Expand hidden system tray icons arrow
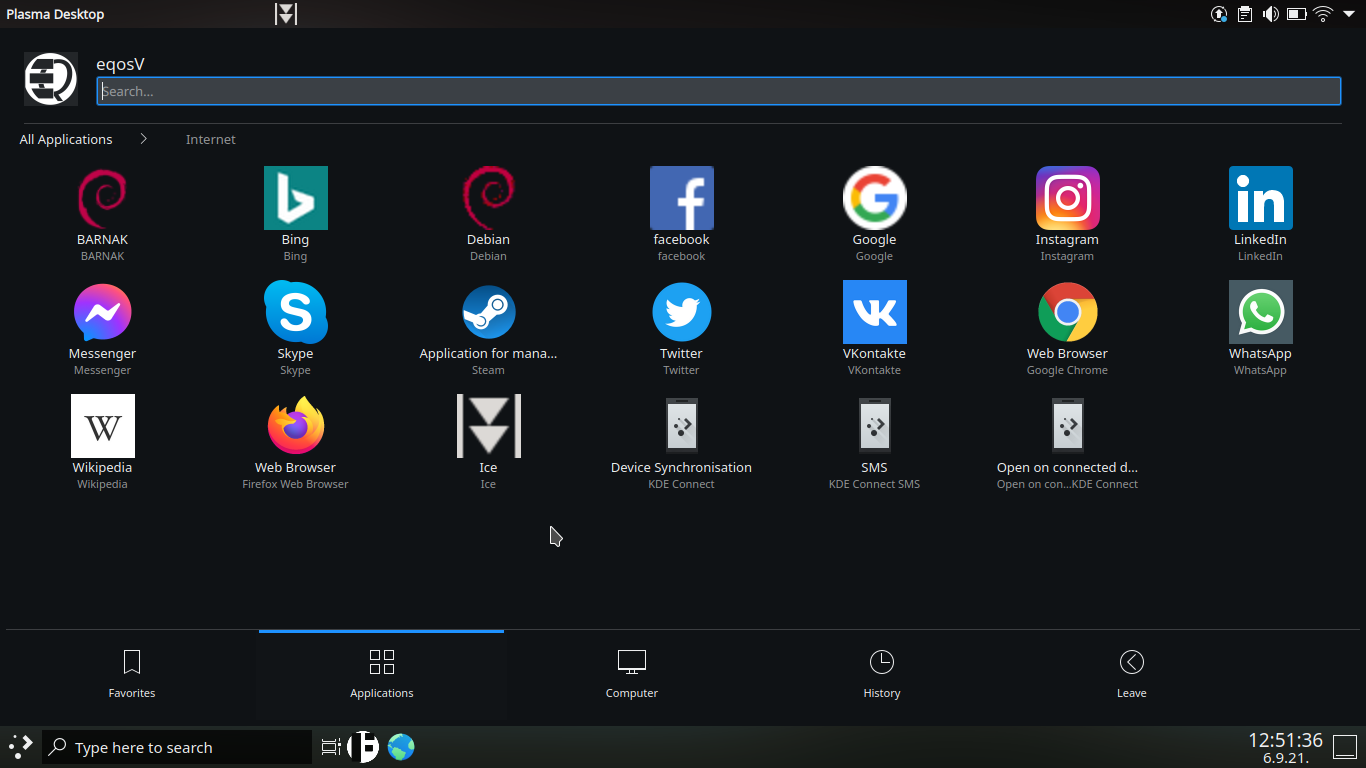The width and height of the screenshot is (1366, 768). point(1349,14)
